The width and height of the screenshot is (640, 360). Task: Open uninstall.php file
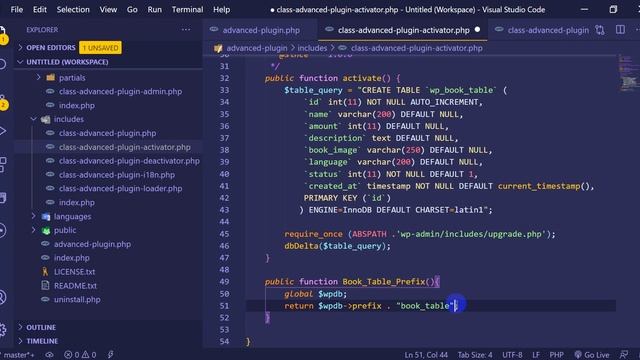point(77,300)
